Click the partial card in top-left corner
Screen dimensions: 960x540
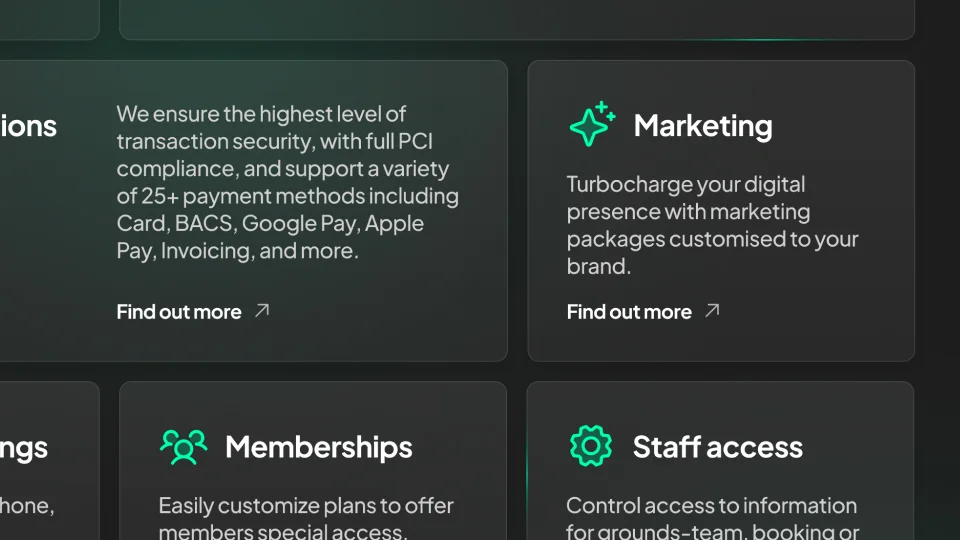[x=48, y=18]
